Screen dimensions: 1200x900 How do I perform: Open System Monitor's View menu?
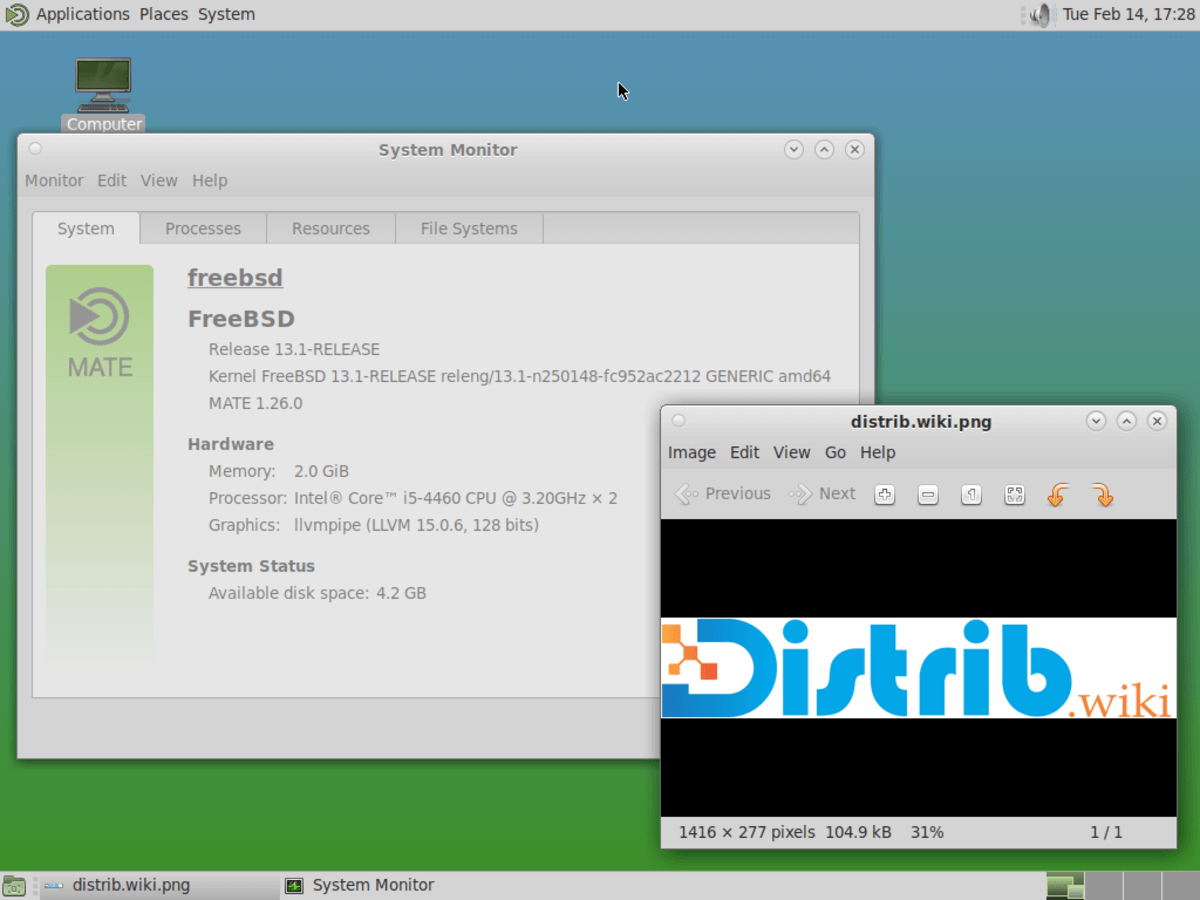click(x=159, y=181)
